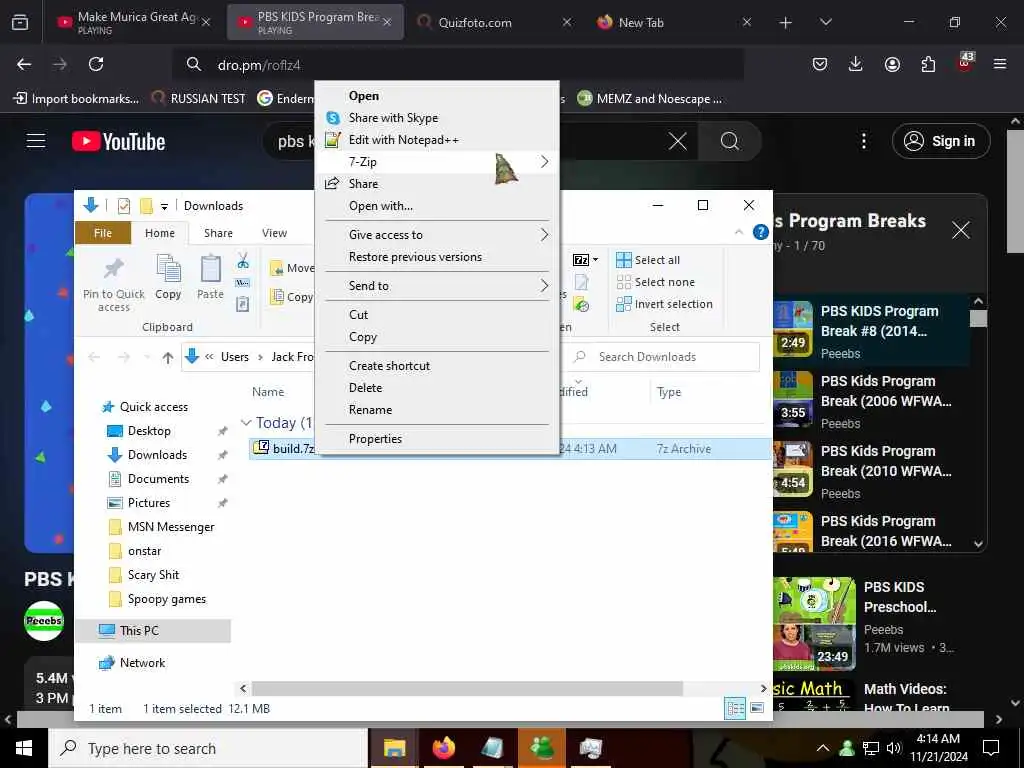The image size is (1024, 768).
Task: Choose Open in the context menu
Action: (x=436, y=96)
